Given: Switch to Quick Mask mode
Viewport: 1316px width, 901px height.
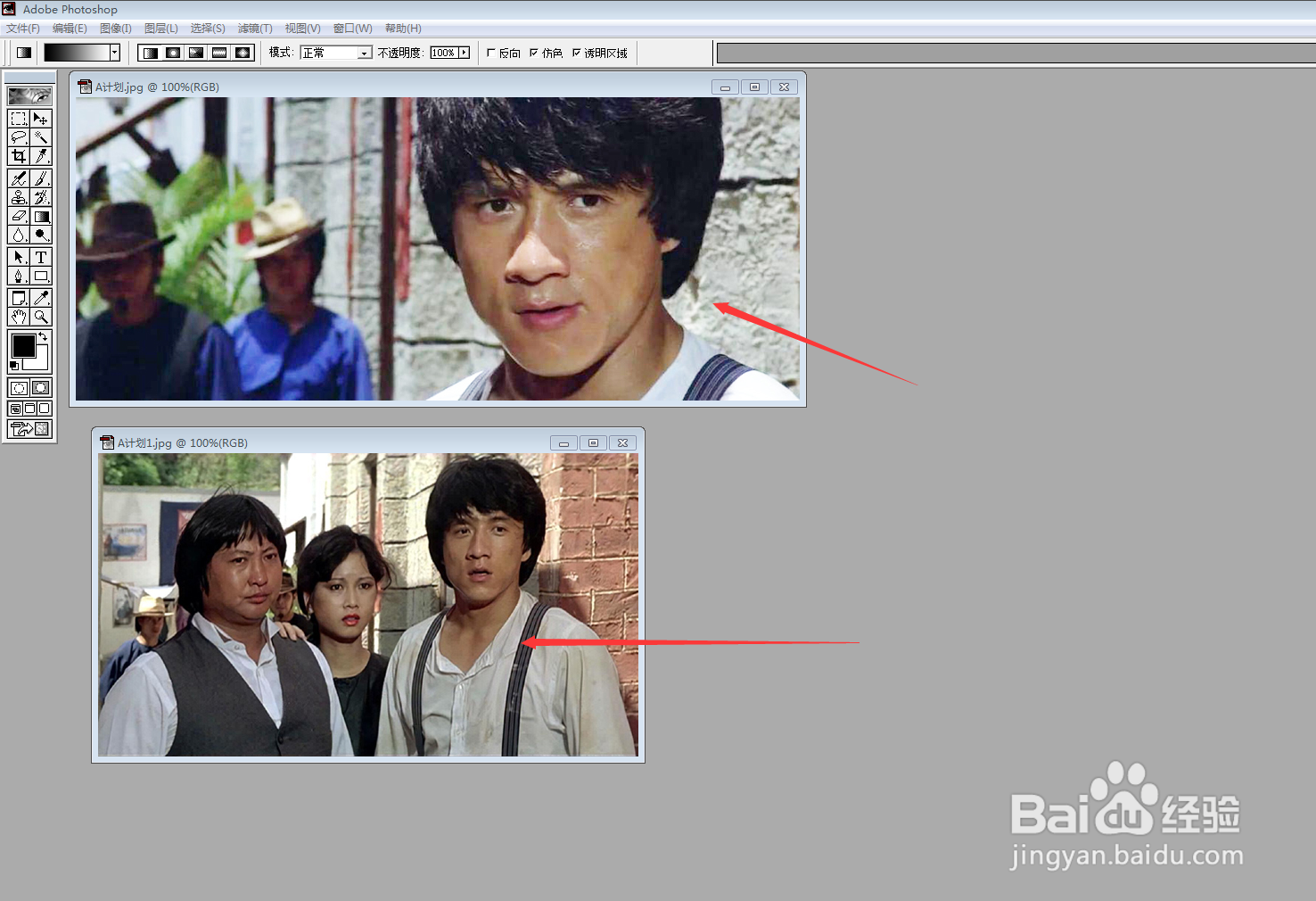Looking at the screenshot, I should point(41,388).
